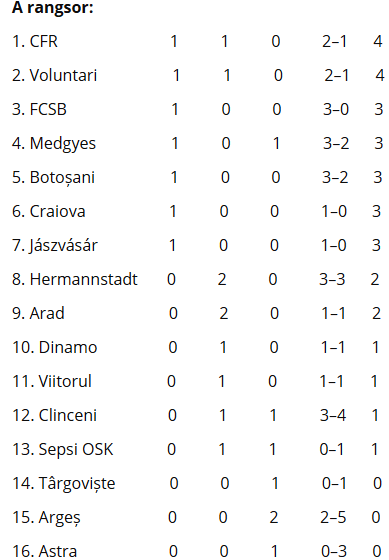
Task: Click Argeș's 2–5 goal record
Action: 333,518
